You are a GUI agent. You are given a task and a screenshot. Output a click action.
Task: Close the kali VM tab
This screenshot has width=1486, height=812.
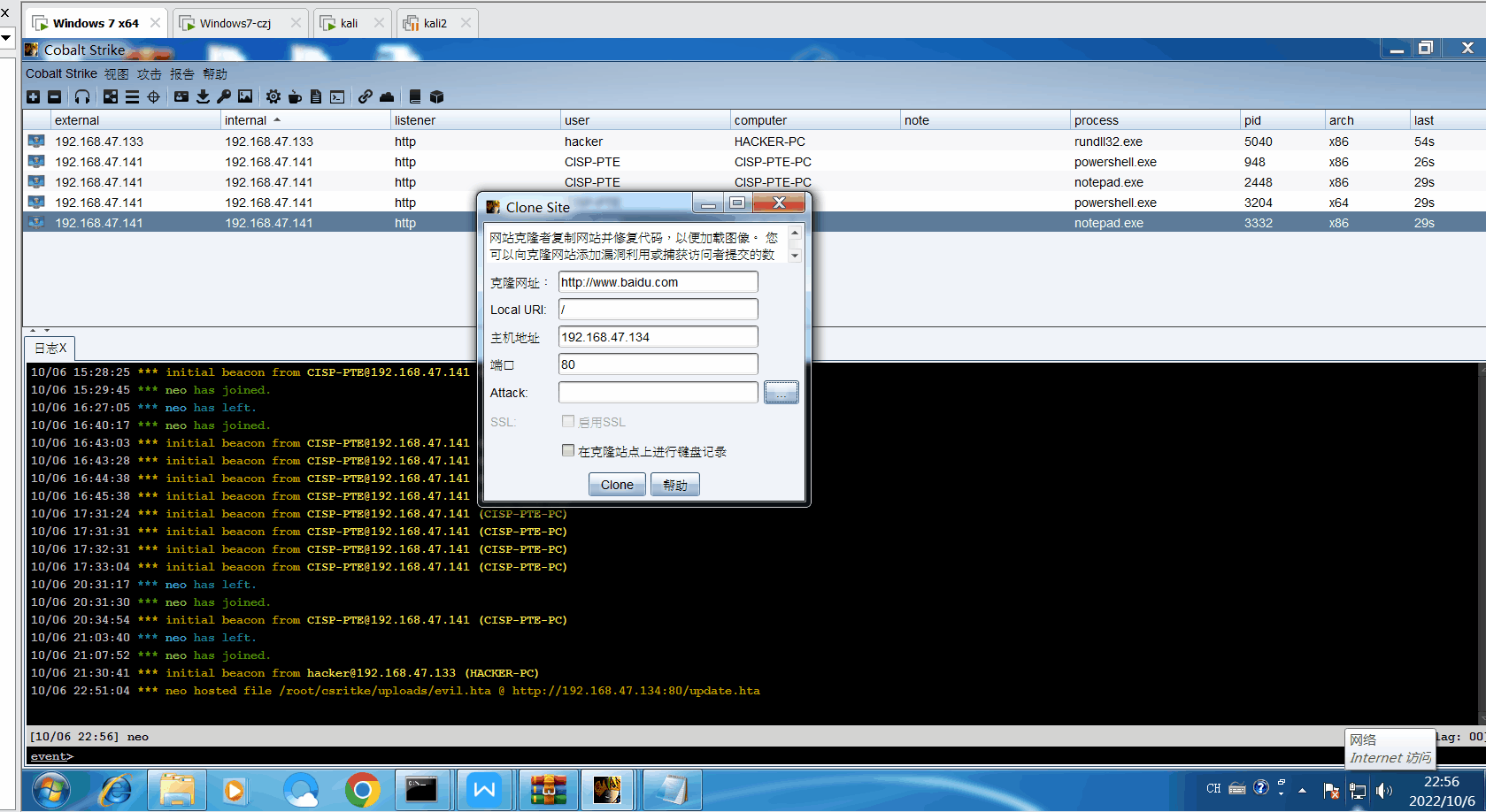click(x=380, y=23)
